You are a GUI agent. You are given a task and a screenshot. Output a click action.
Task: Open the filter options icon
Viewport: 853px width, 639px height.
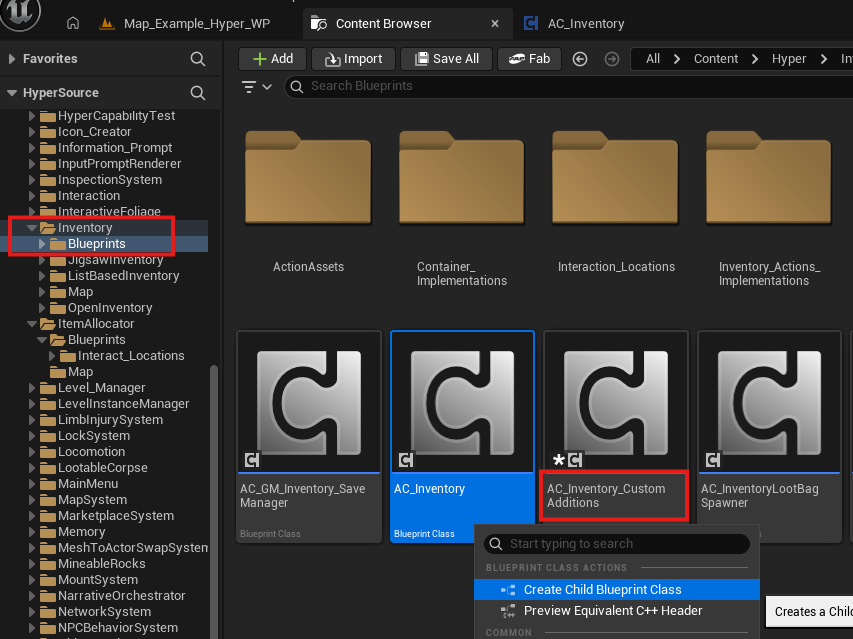(x=256, y=86)
